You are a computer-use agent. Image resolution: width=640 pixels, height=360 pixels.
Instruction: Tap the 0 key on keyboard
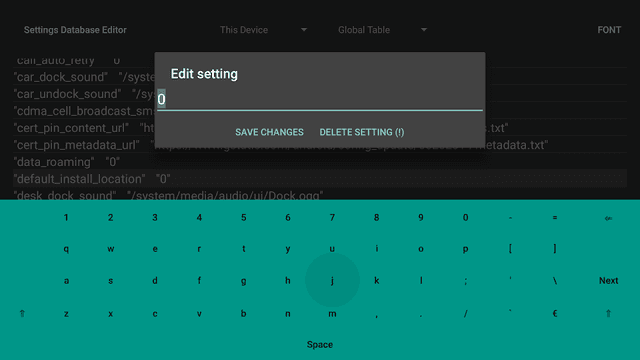465,218
